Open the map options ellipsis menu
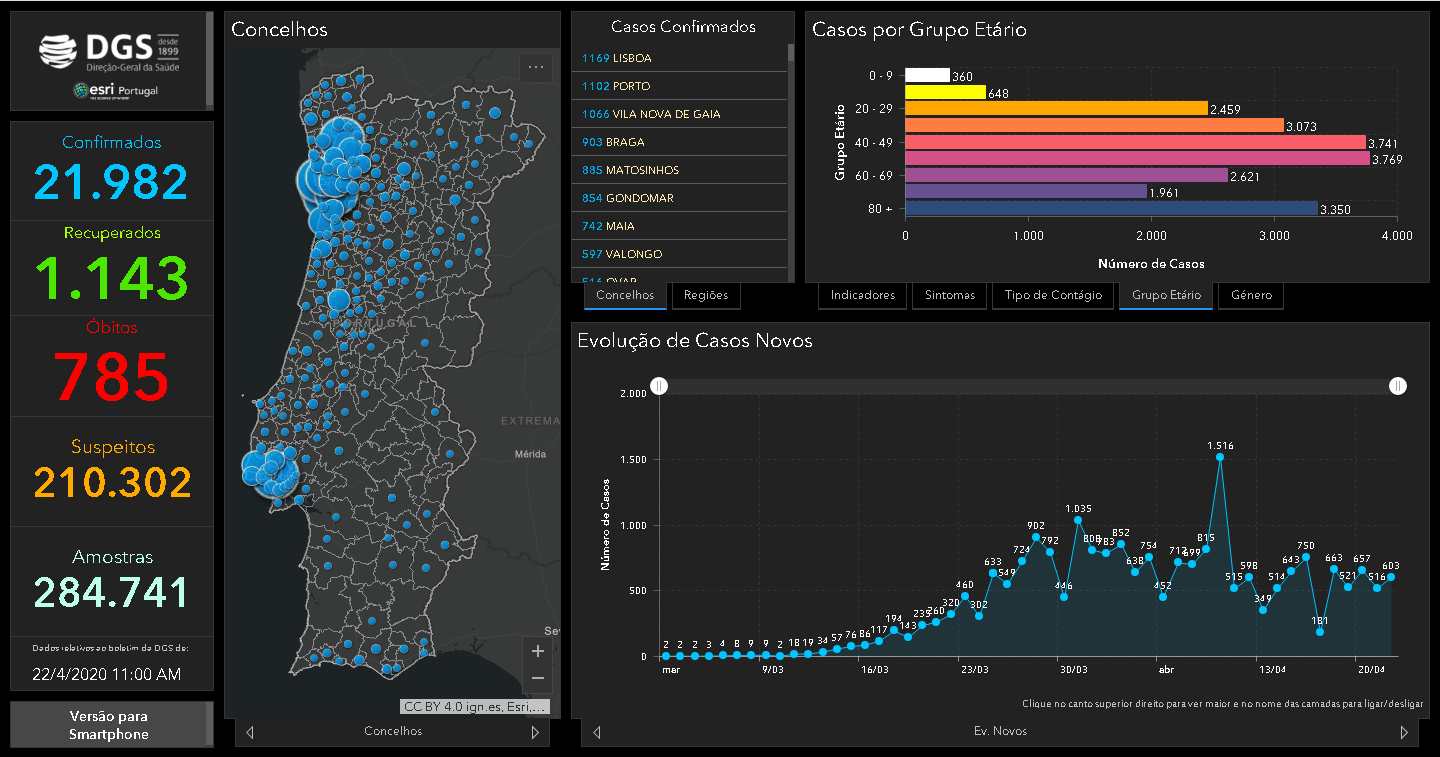1440x757 pixels. (535, 68)
